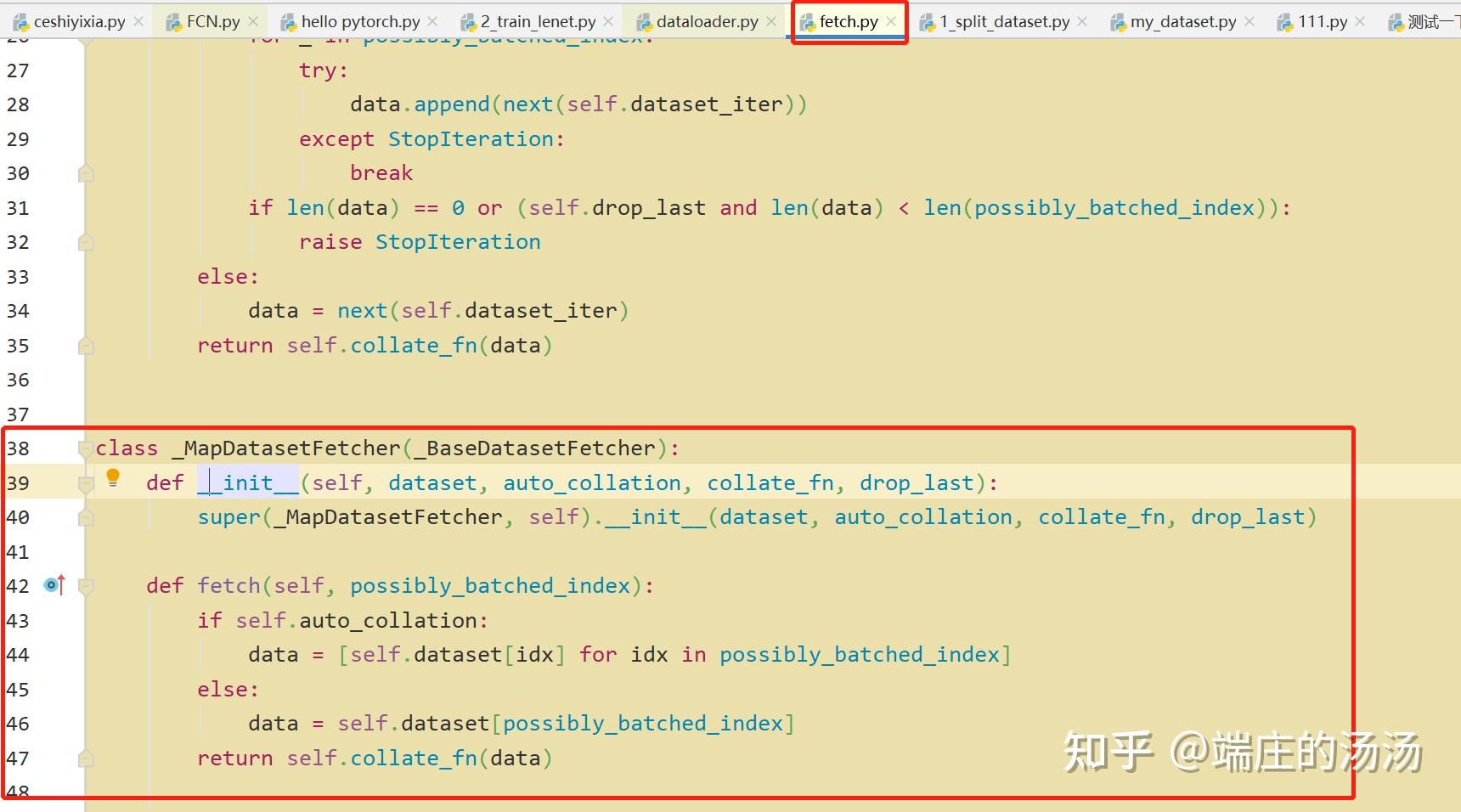Click line number 44 in the editor gutter

coord(18,654)
